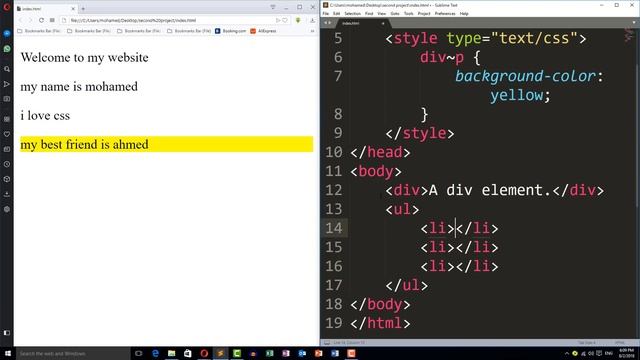
Task: Open history clock icon in sidebar
Action: point(7,164)
